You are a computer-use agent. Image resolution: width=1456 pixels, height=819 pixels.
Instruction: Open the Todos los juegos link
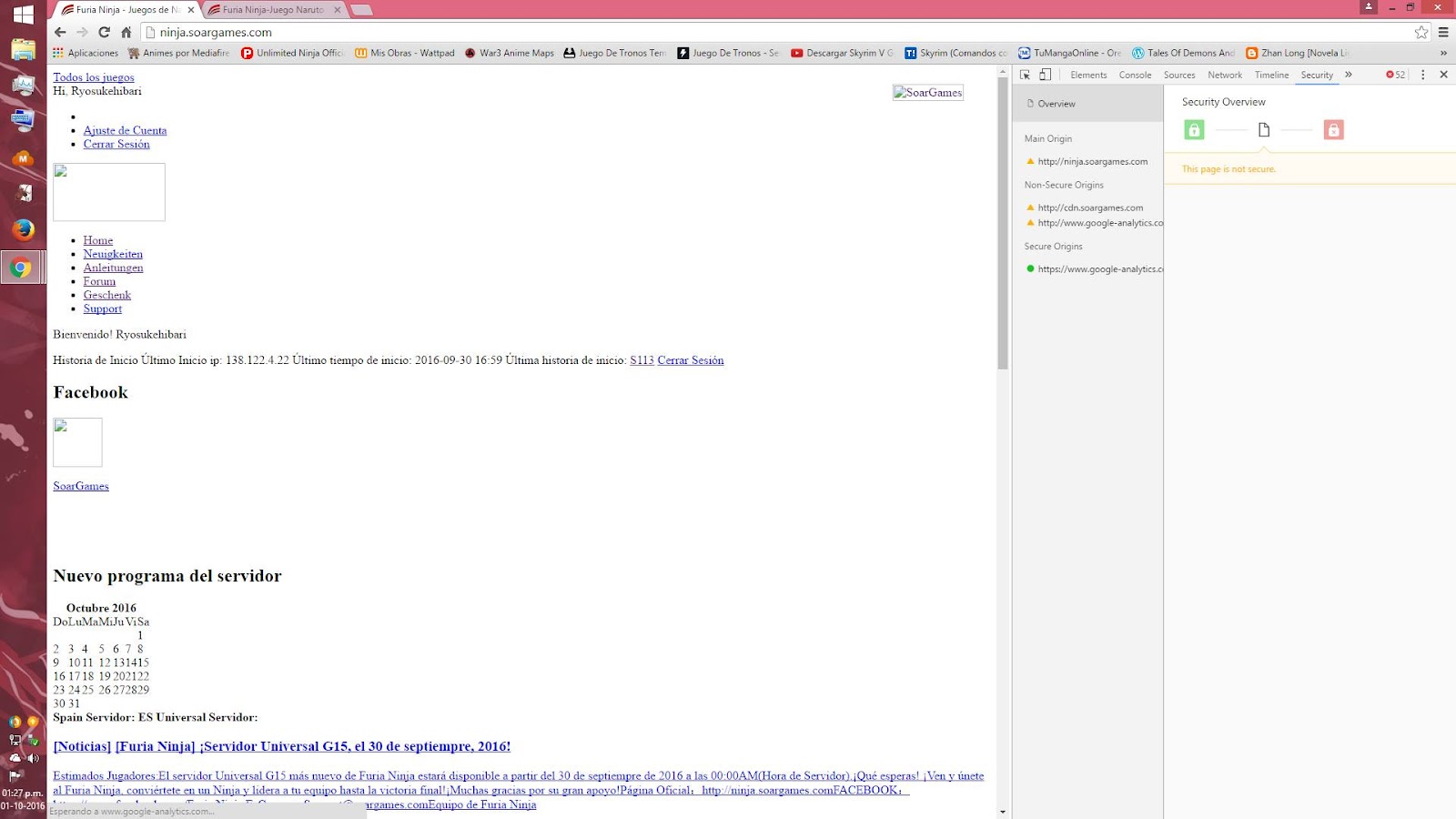(94, 77)
